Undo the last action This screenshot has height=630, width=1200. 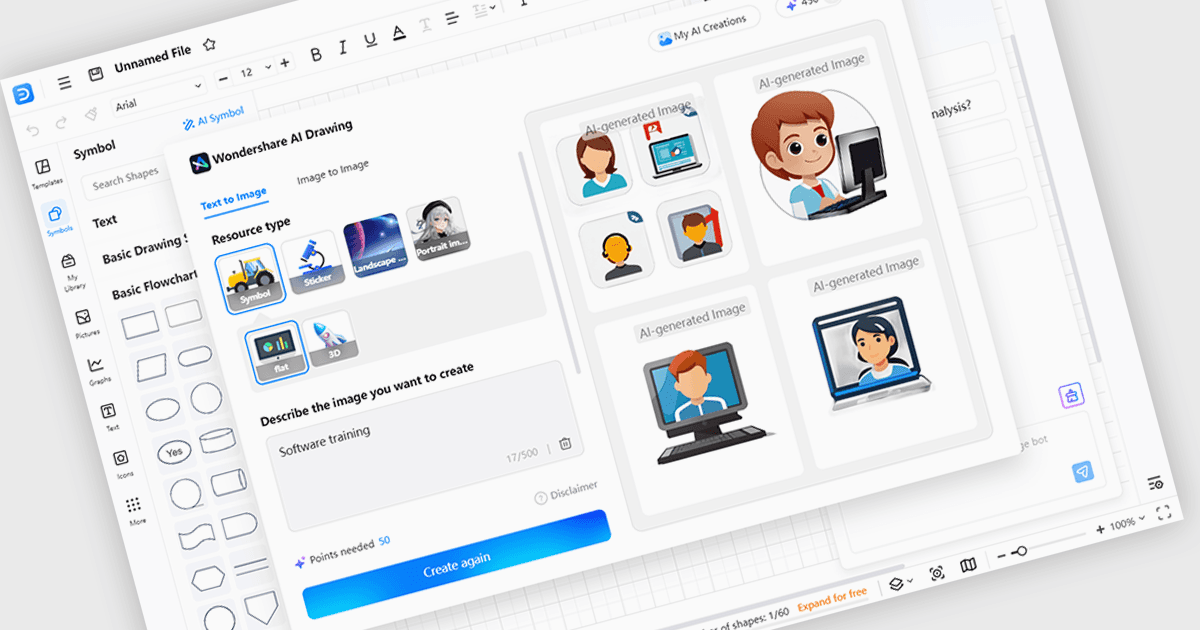[x=33, y=130]
